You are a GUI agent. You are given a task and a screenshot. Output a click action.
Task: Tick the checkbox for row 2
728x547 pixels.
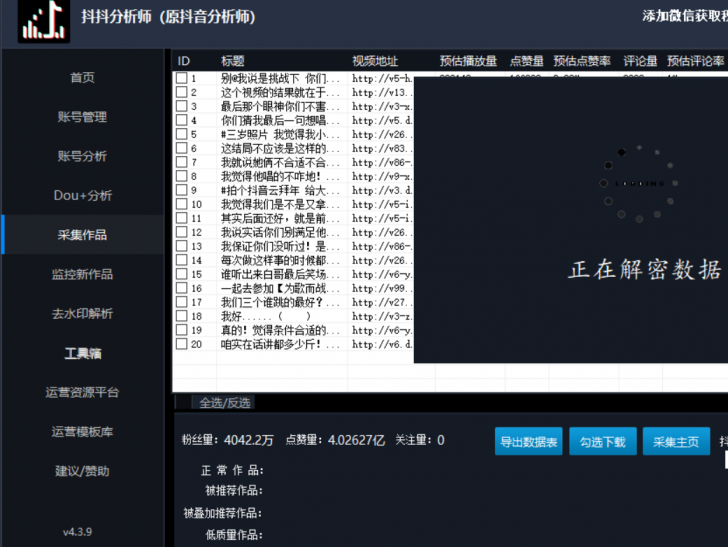coord(182,92)
